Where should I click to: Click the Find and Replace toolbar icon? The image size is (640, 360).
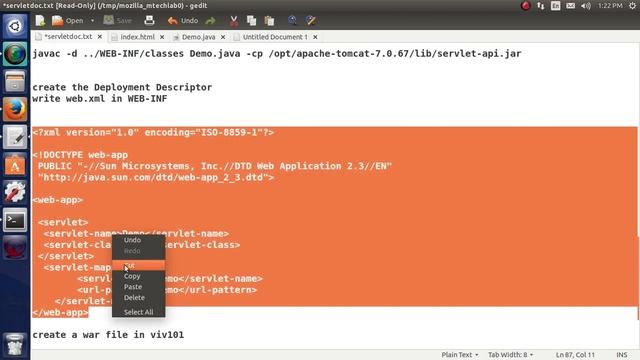[x=311, y=20]
